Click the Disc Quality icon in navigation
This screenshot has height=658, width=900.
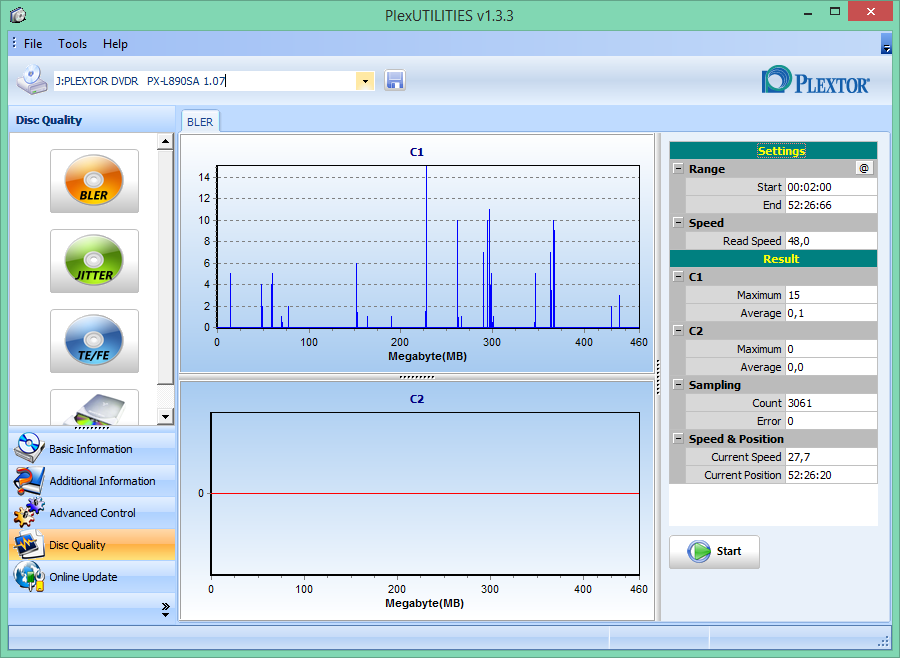pos(28,545)
